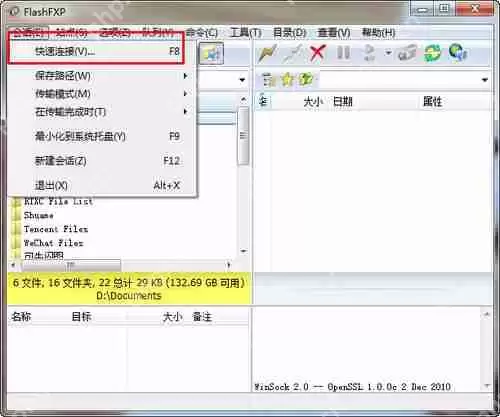This screenshot has height=417, width=500.
Task: Choose 快速连接(V)... from the menu
Action: (x=103, y=51)
